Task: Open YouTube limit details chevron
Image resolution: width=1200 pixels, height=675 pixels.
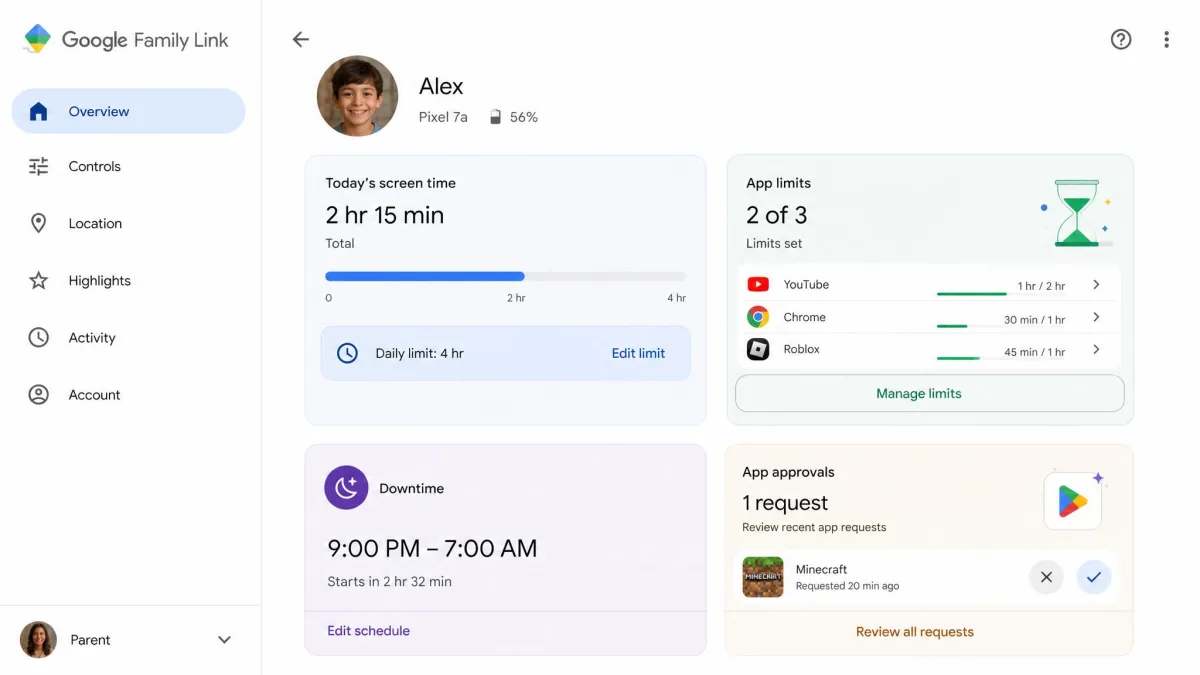Action: point(1096,285)
